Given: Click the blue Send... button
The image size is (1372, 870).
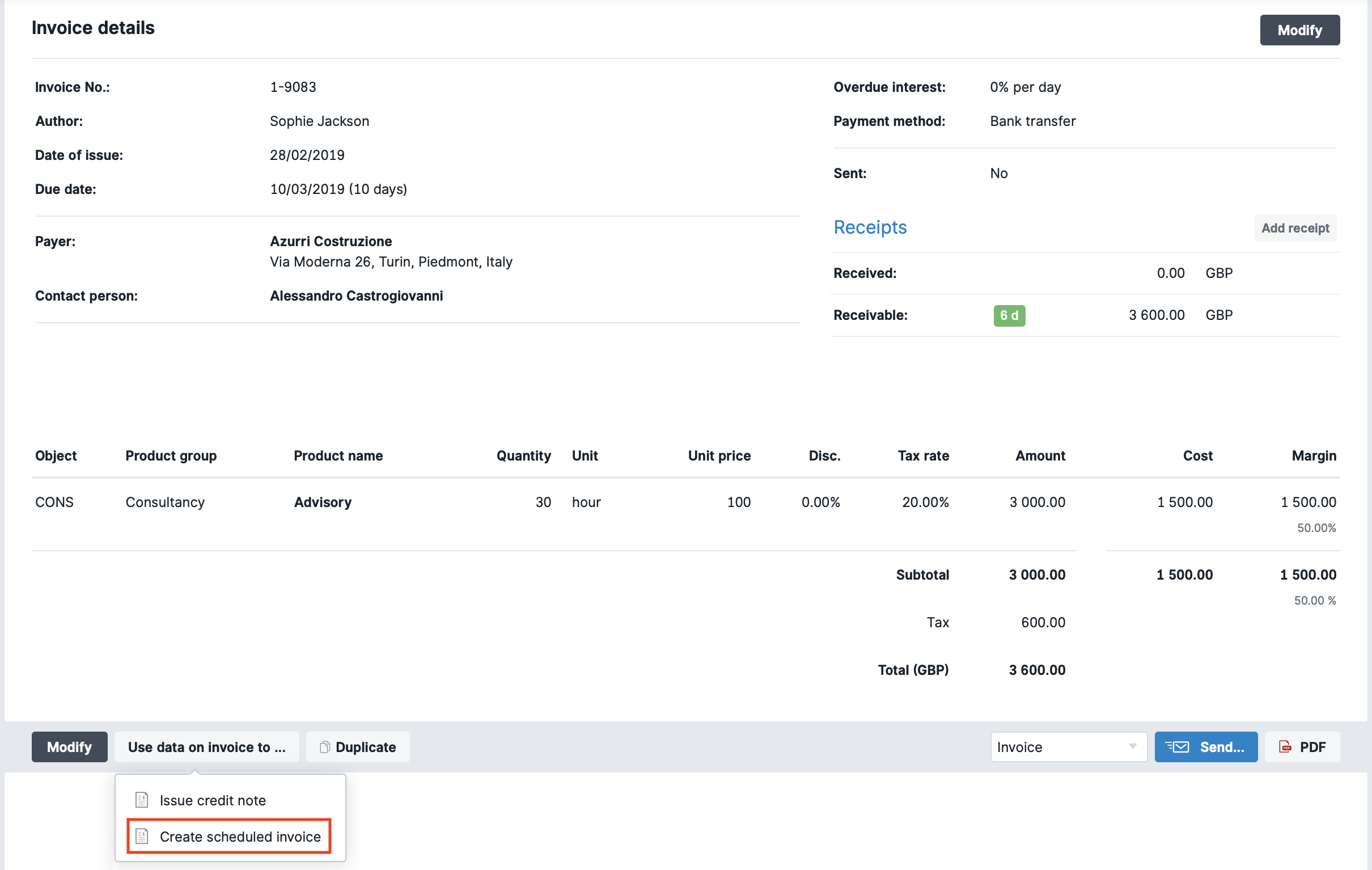Looking at the screenshot, I should tap(1206, 747).
